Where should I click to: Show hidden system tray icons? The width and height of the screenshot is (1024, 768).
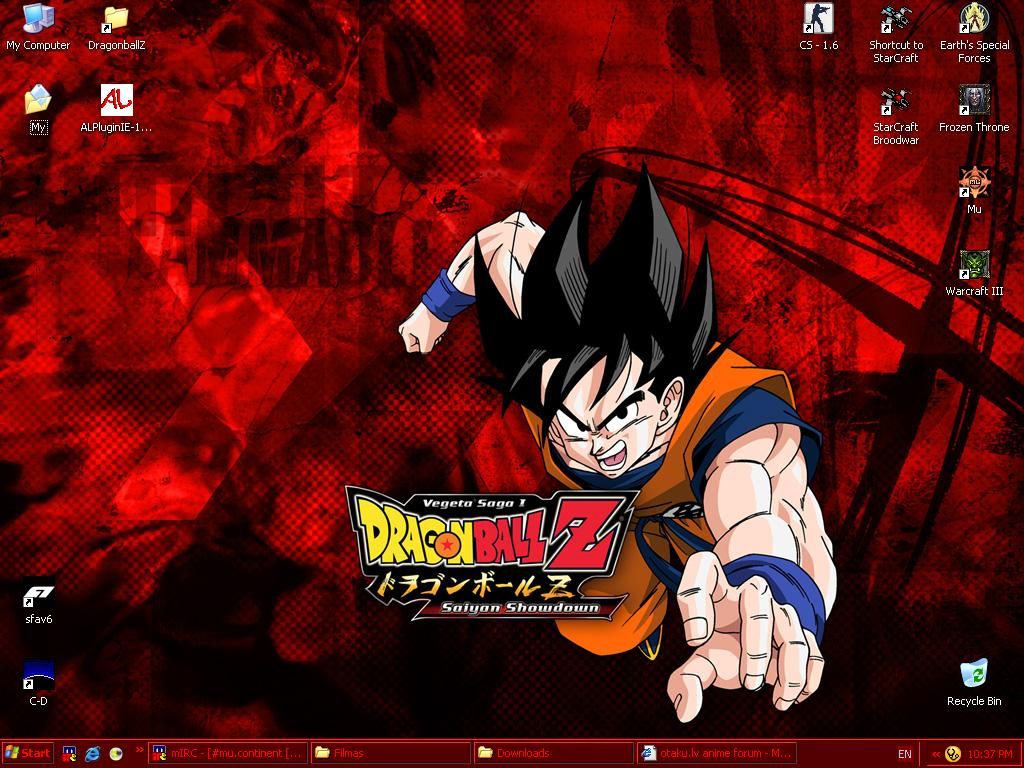935,754
